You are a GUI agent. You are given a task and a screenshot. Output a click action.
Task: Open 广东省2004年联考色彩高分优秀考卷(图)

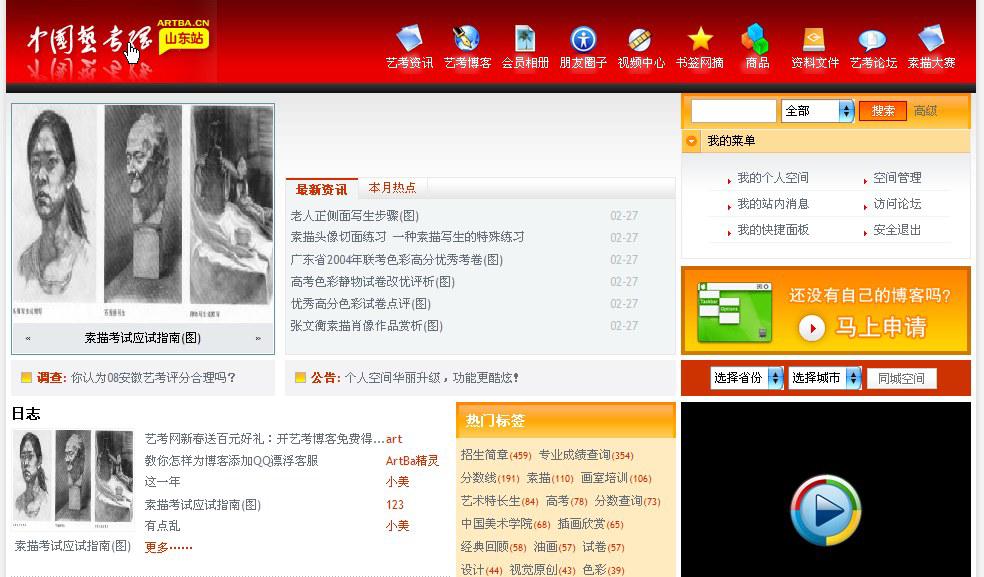coord(397,260)
